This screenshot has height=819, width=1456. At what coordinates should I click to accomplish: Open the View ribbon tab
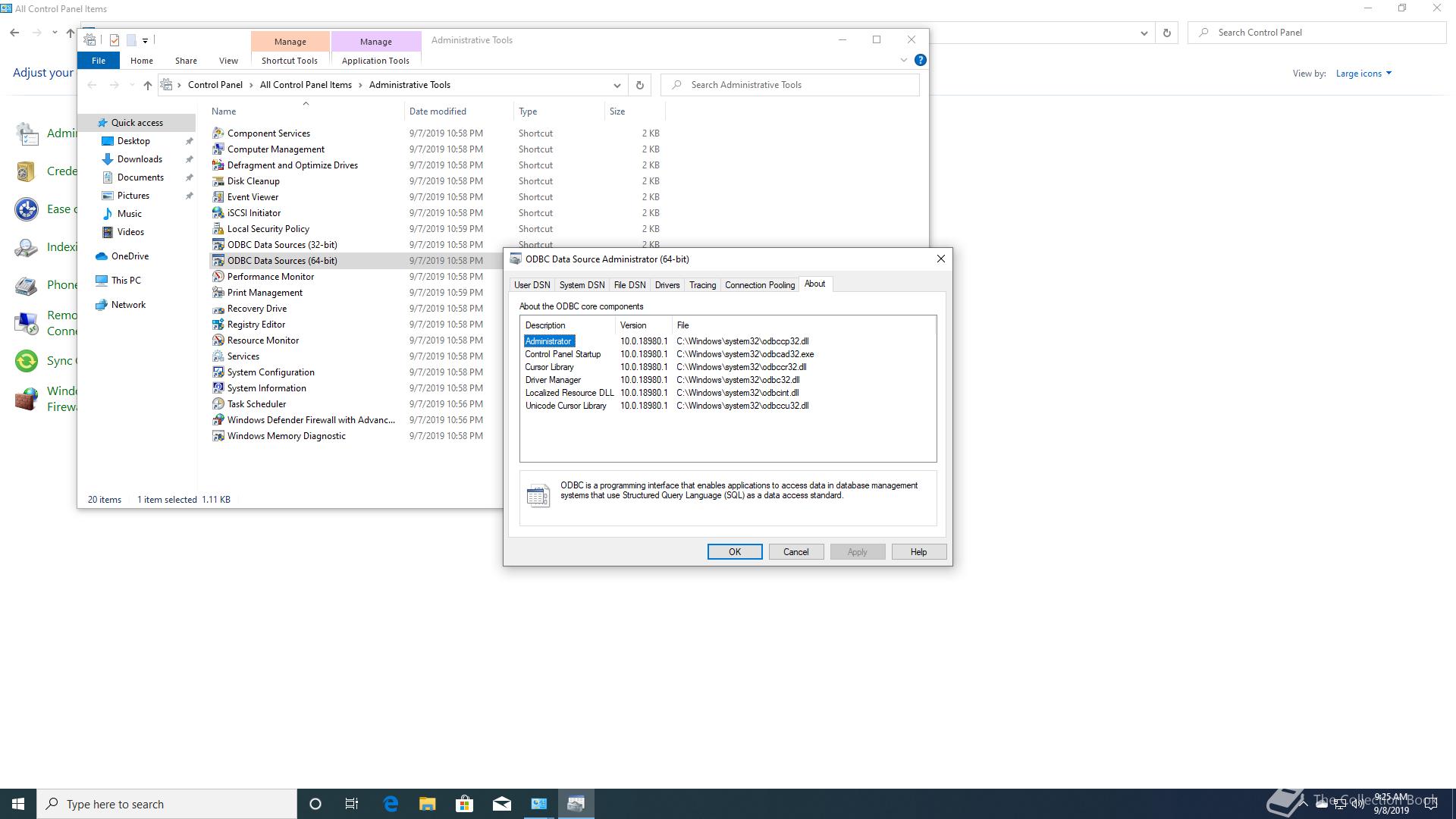click(228, 61)
